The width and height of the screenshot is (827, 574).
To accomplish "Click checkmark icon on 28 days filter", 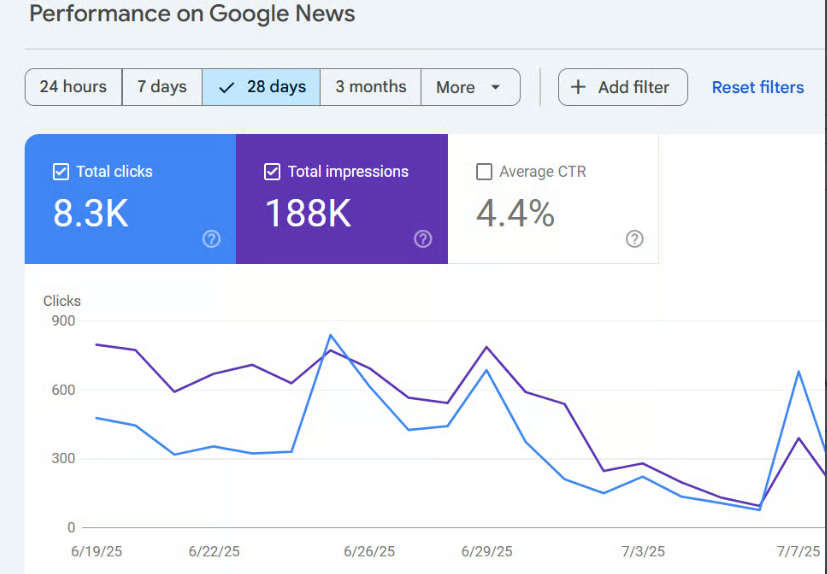I will pos(226,87).
